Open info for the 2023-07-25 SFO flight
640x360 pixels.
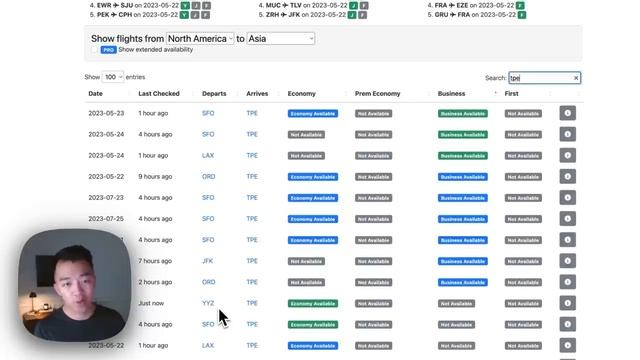[x=567, y=219]
